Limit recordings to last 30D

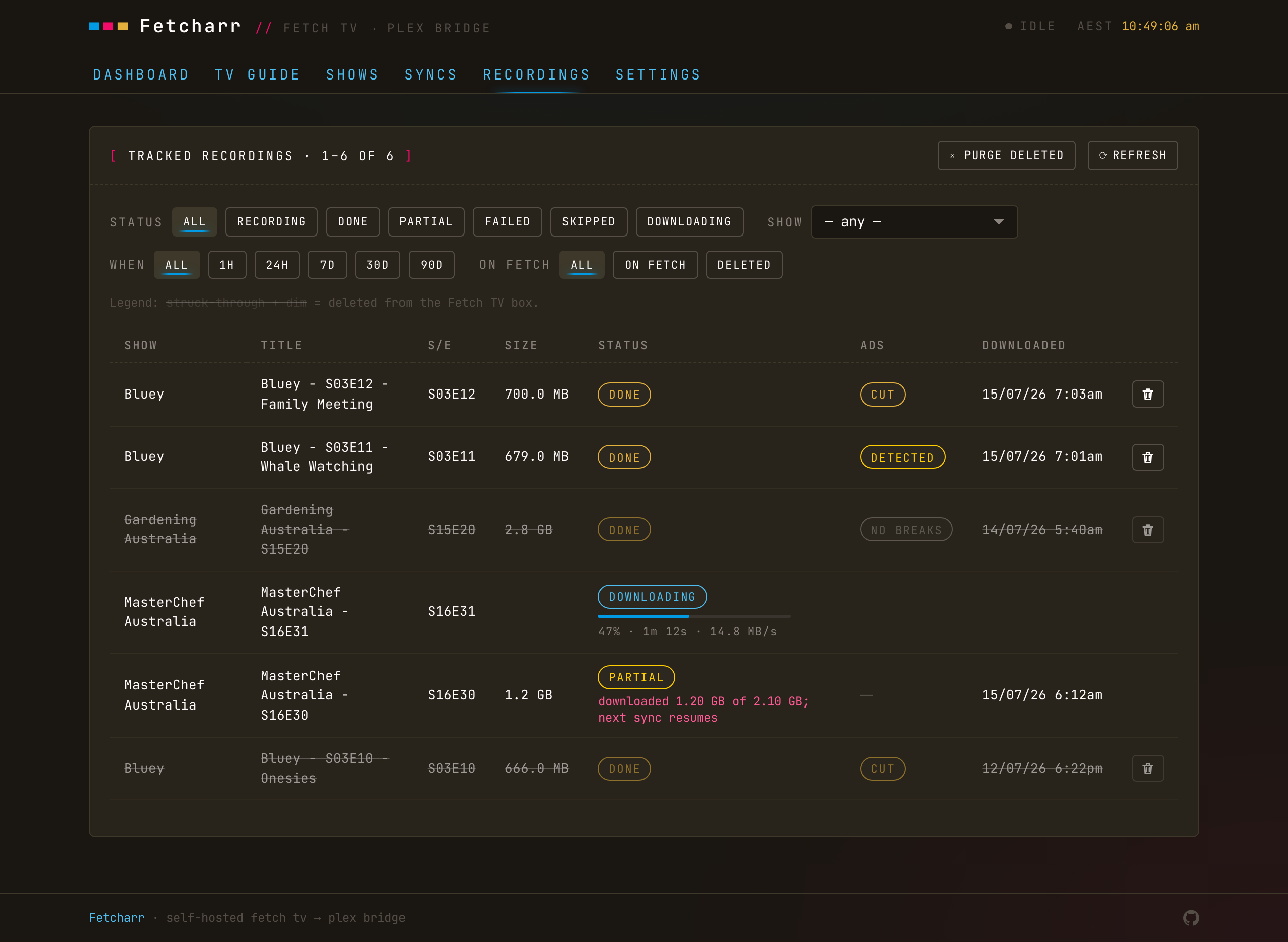click(x=377, y=265)
